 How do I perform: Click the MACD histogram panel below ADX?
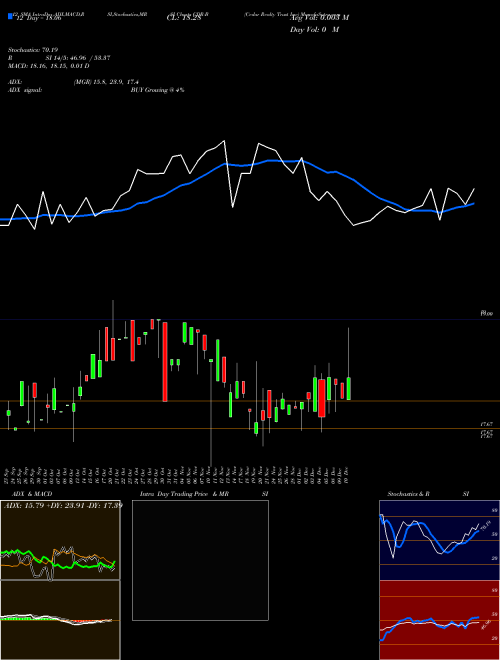click(60, 620)
